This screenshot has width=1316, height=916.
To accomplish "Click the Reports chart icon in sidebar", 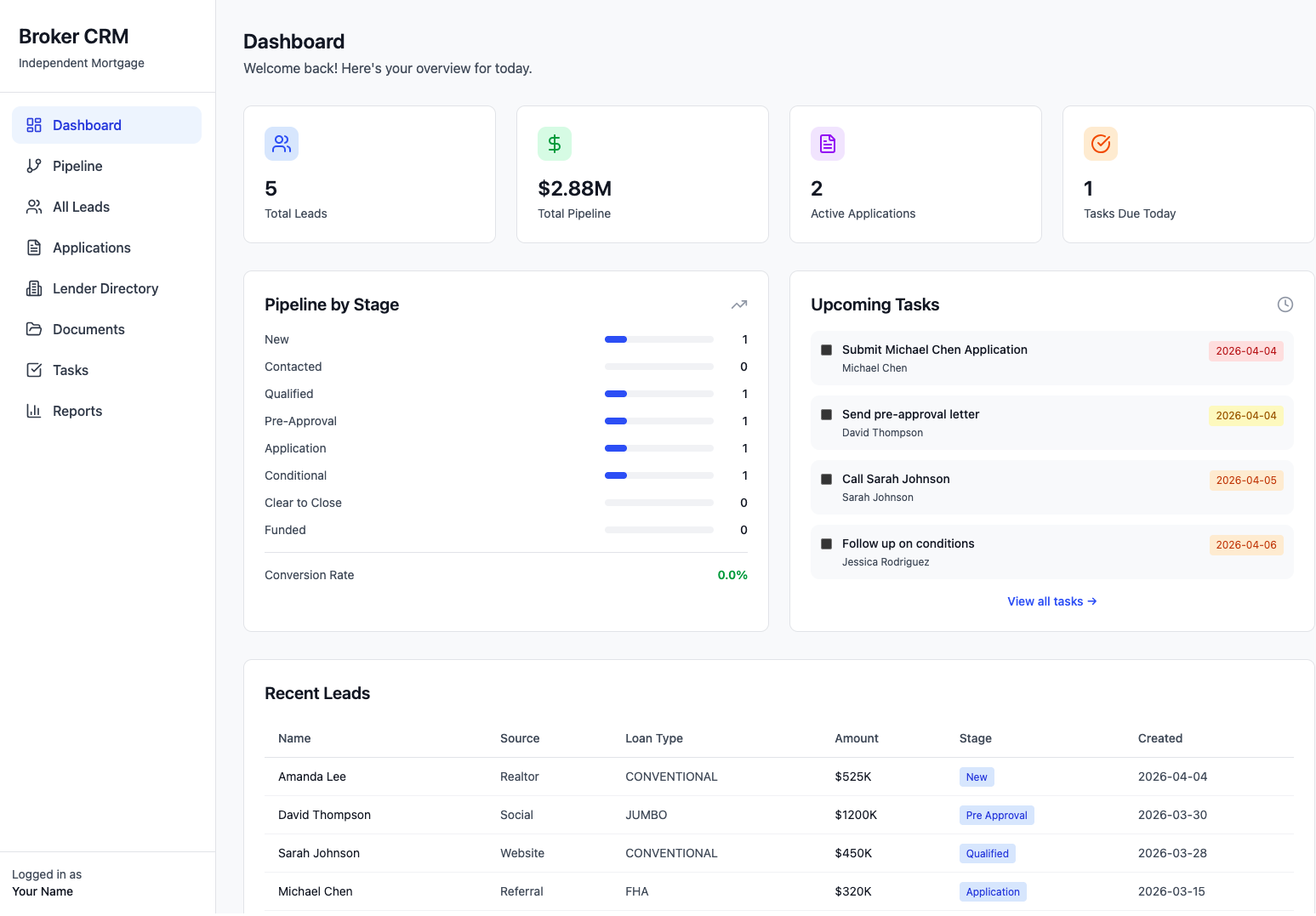I will click(34, 411).
